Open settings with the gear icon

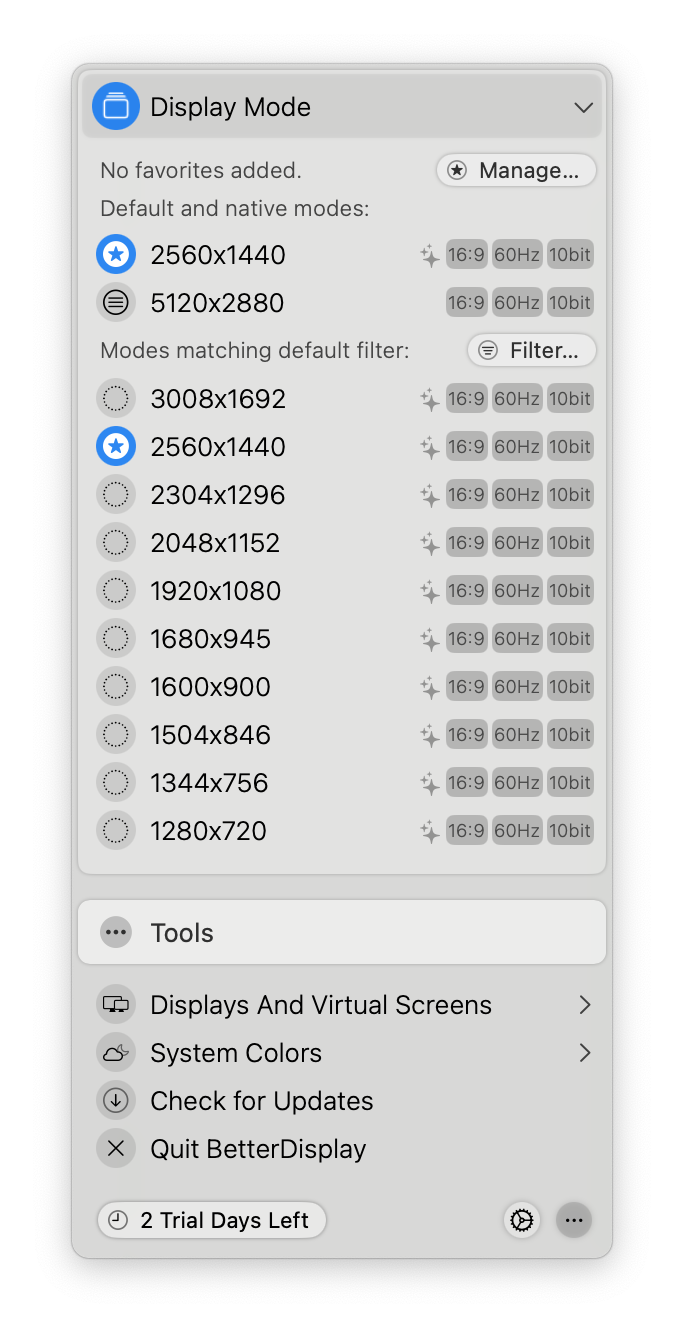pyautogui.click(x=522, y=1220)
